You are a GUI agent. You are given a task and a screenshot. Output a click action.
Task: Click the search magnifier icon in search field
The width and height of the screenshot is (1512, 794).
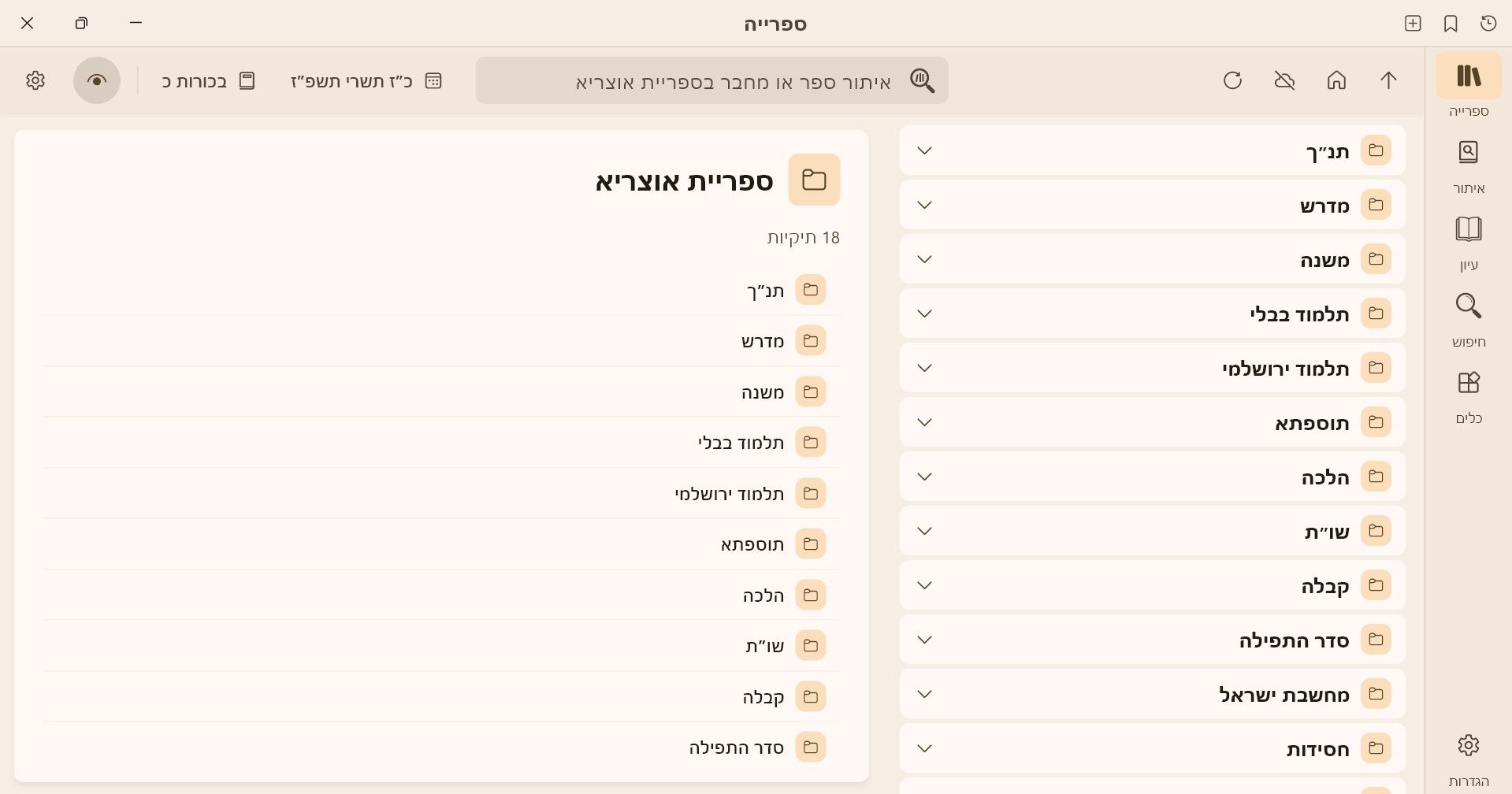click(922, 80)
